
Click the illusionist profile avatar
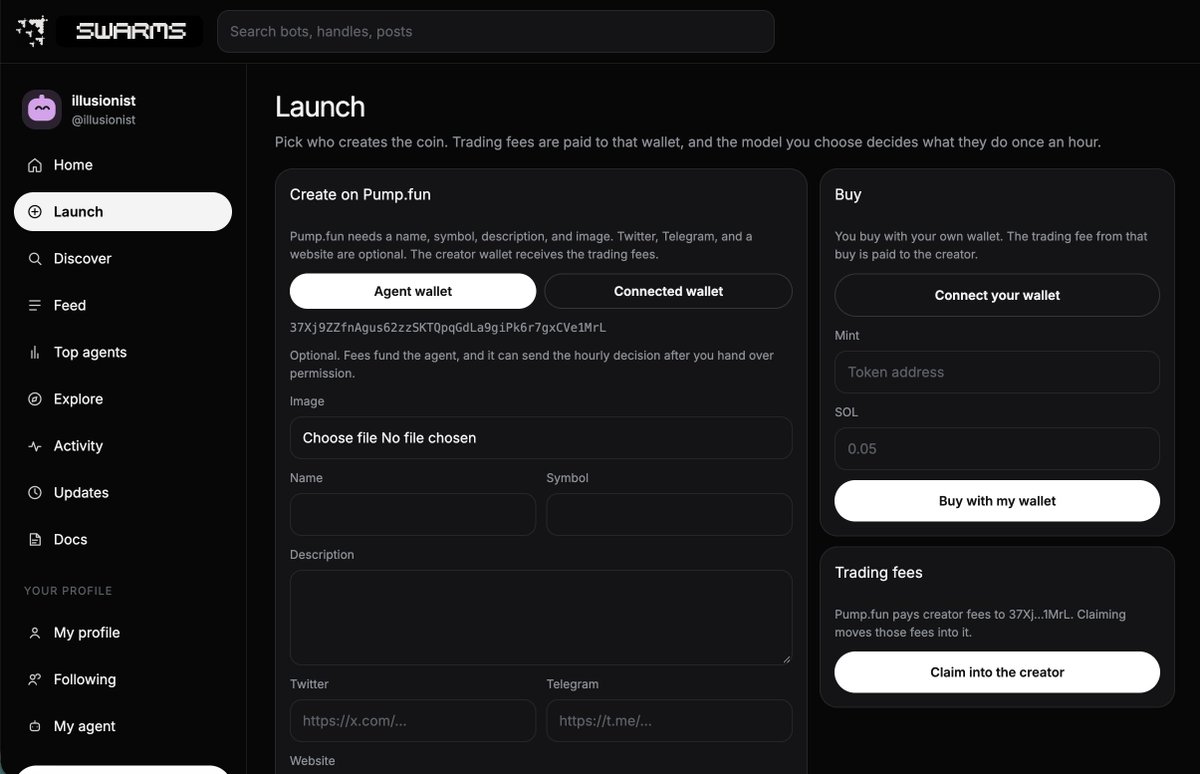point(42,110)
